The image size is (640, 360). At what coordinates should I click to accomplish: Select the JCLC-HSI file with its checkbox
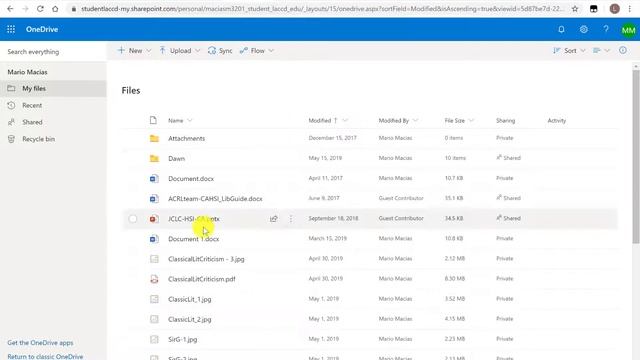click(x=133, y=219)
